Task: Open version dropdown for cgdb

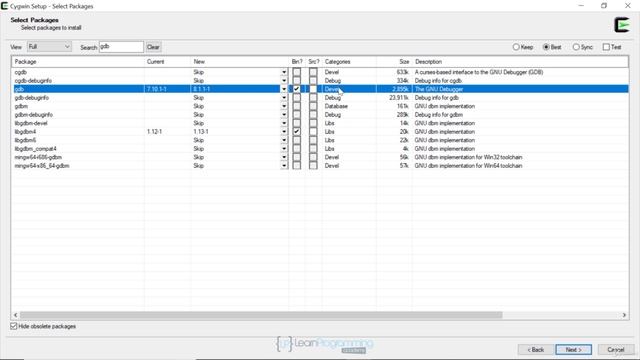Action: click(x=284, y=72)
